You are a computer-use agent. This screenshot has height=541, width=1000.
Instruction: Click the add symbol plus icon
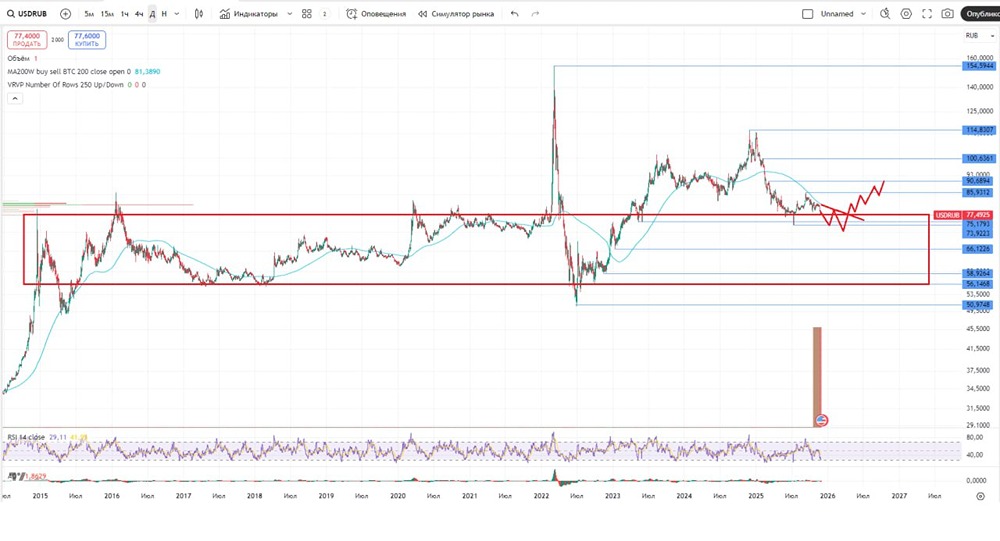[65, 13]
